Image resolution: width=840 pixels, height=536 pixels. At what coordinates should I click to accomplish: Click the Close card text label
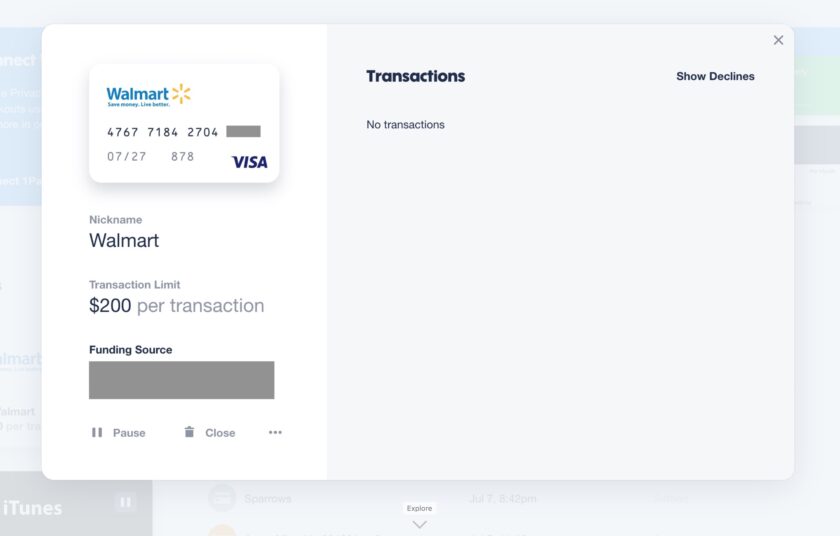pyautogui.click(x=220, y=433)
